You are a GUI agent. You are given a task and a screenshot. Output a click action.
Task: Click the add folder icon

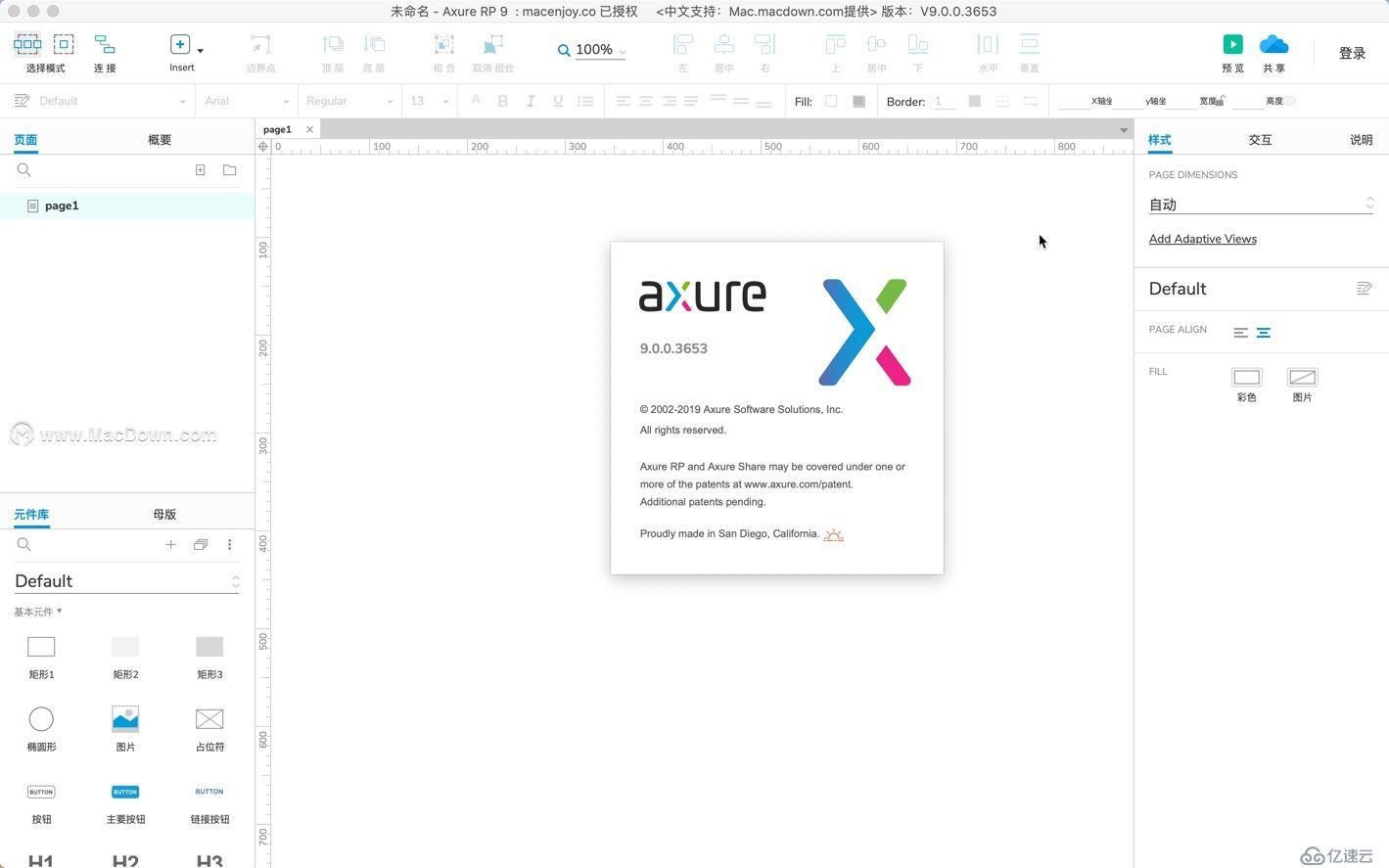(230, 170)
